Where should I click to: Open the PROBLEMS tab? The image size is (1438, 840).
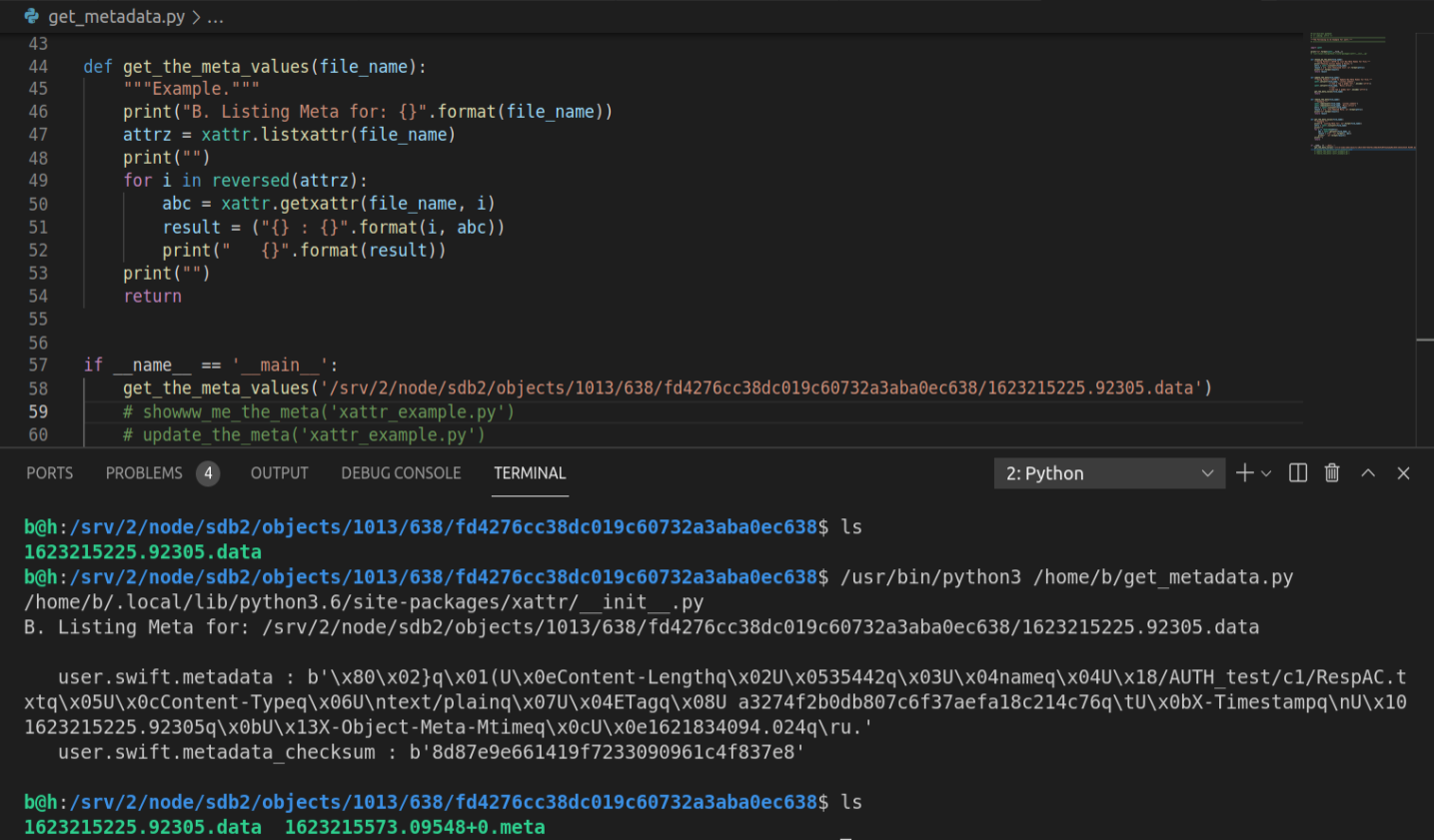[144, 473]
